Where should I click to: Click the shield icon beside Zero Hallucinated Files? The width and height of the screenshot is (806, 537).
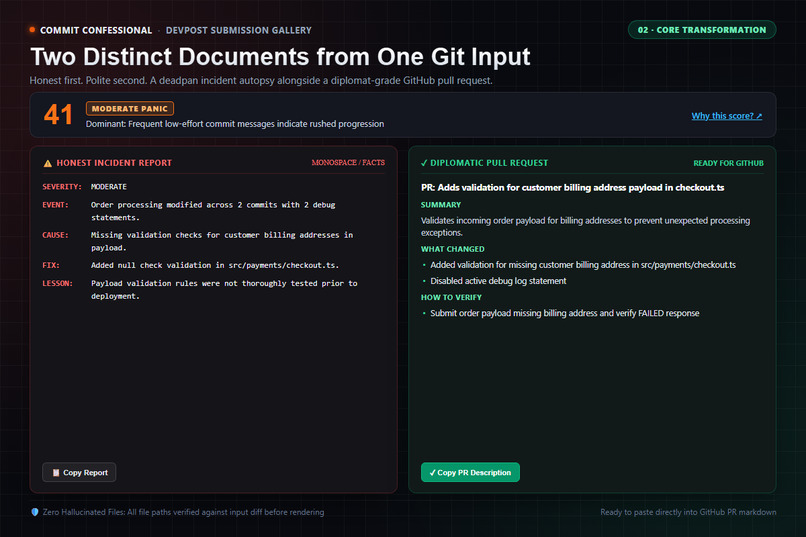point(35,512)
